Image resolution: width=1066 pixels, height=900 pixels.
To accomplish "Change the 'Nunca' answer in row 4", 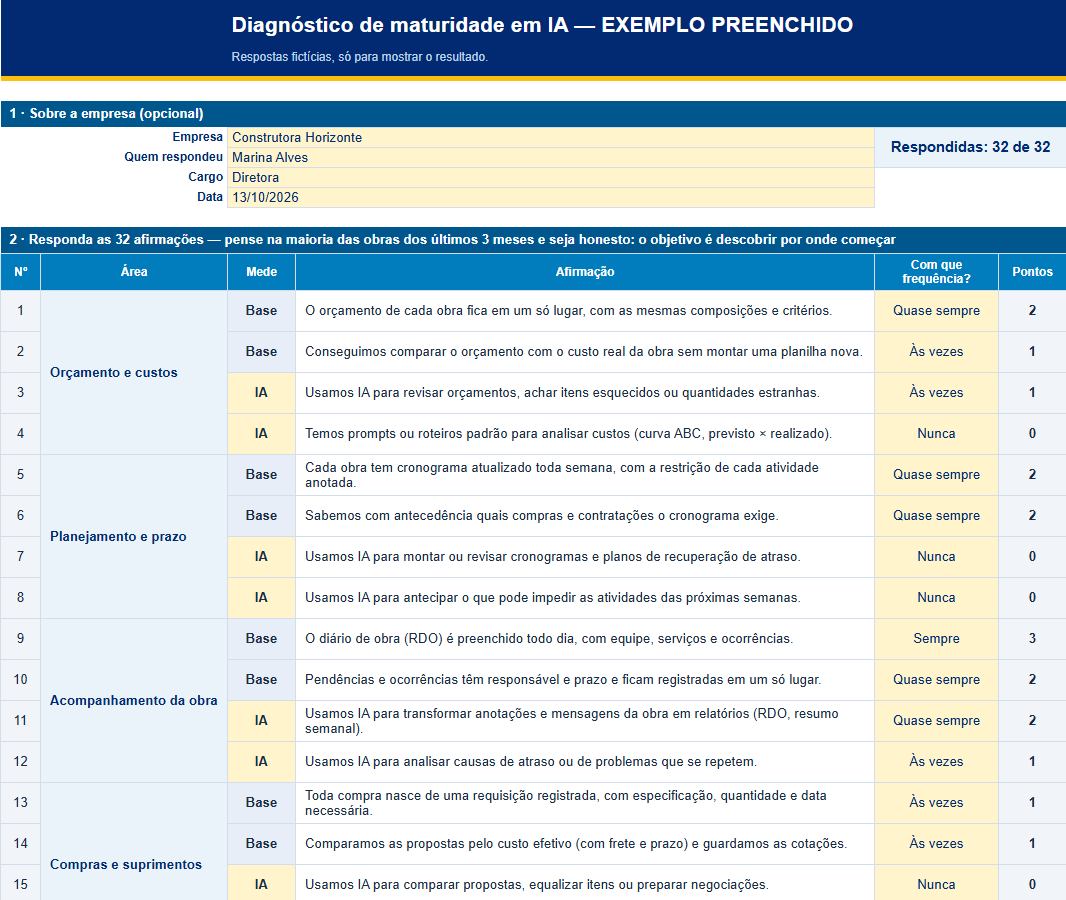I will 936,434.
